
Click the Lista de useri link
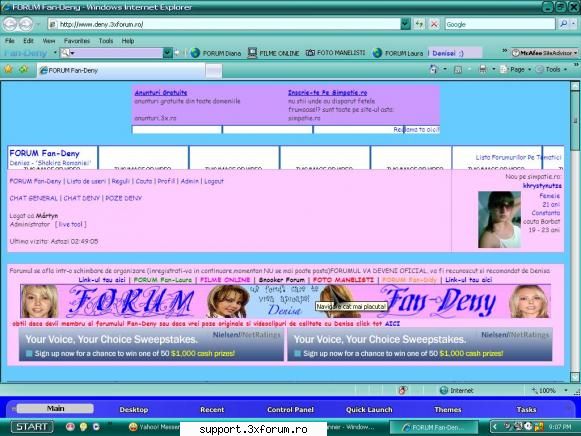[86, 181]
